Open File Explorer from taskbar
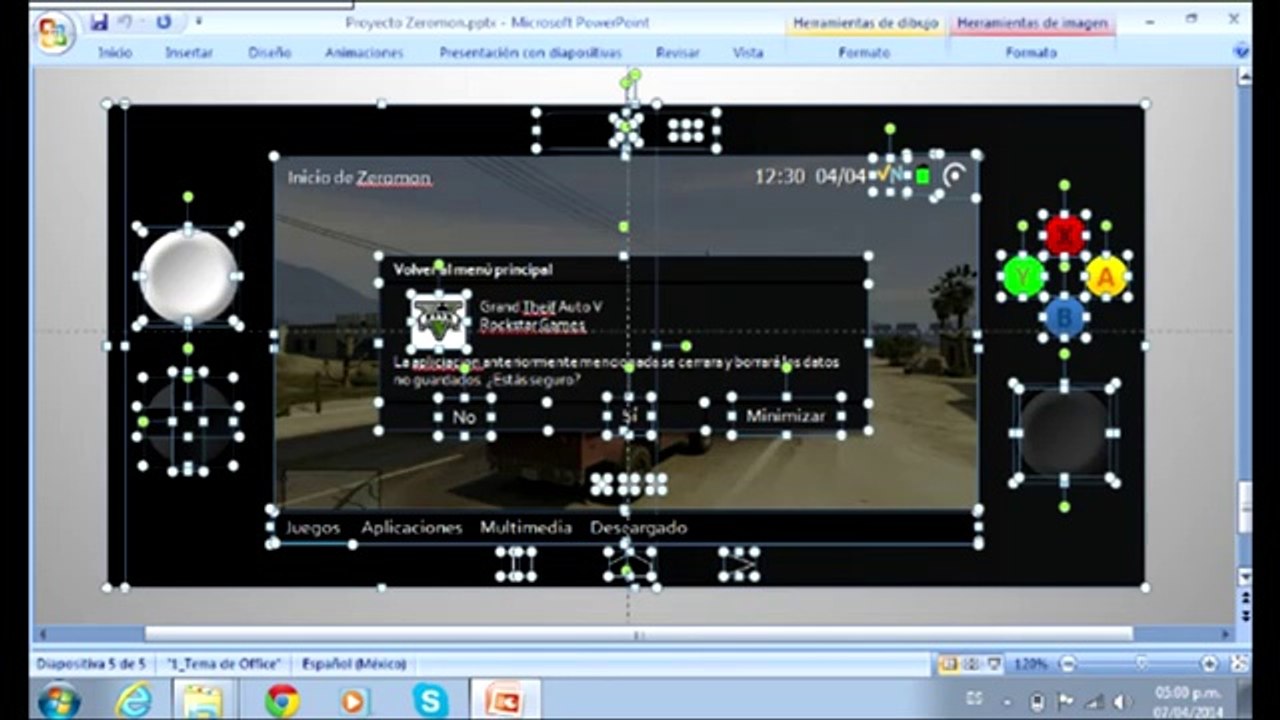The image size is (1280, 720). [203, 701]
